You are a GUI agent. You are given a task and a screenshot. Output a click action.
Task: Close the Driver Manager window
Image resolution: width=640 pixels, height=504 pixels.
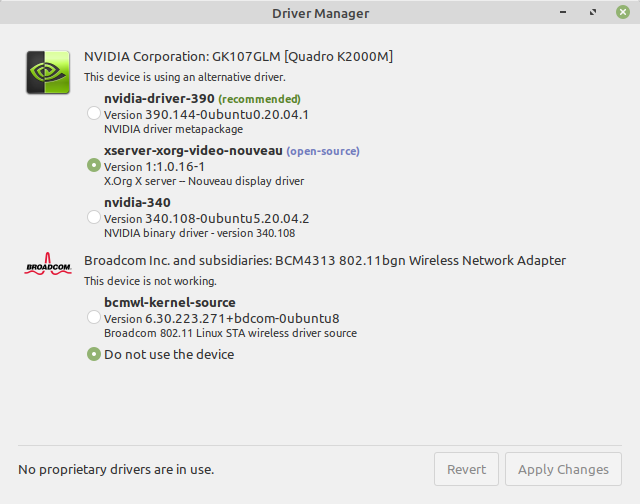623,12
